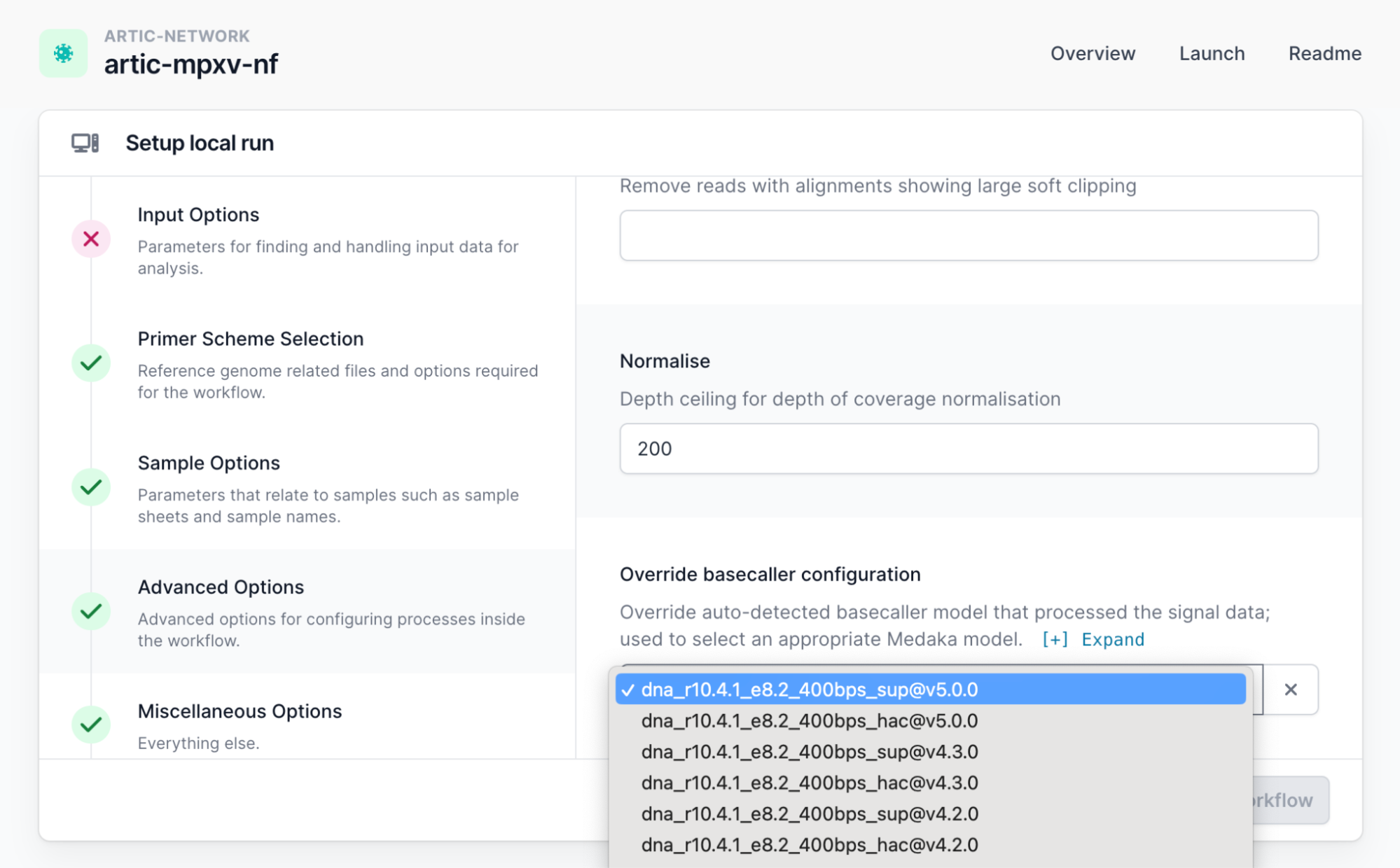Click the soft clipping removal input field
1400x868 pixels.
968,236
